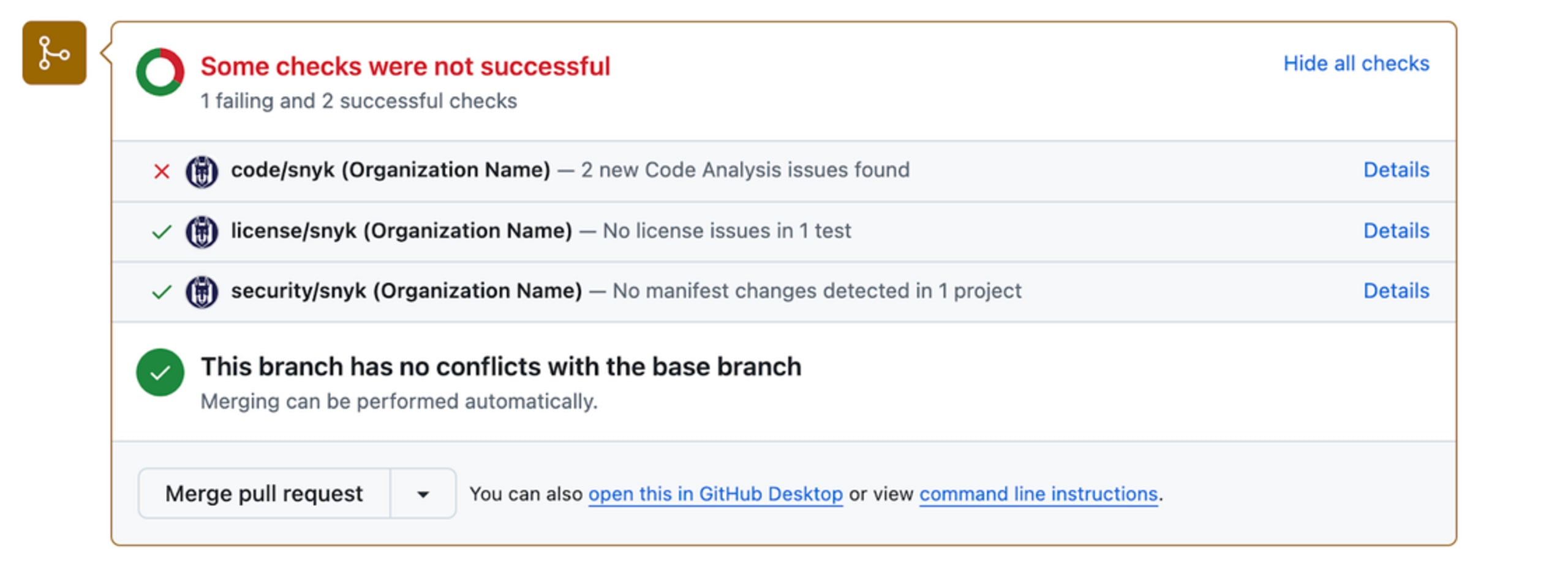This screenshot has height=567, width=1568.
Task: Click the green checkmark on license/snyk
Action: [x=161, y=232]
